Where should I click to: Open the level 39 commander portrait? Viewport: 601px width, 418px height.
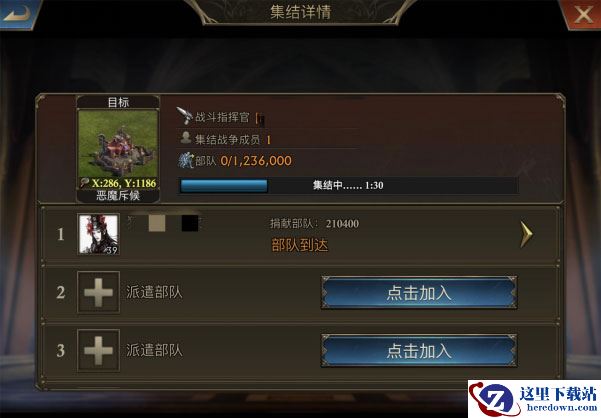(99, 234)
